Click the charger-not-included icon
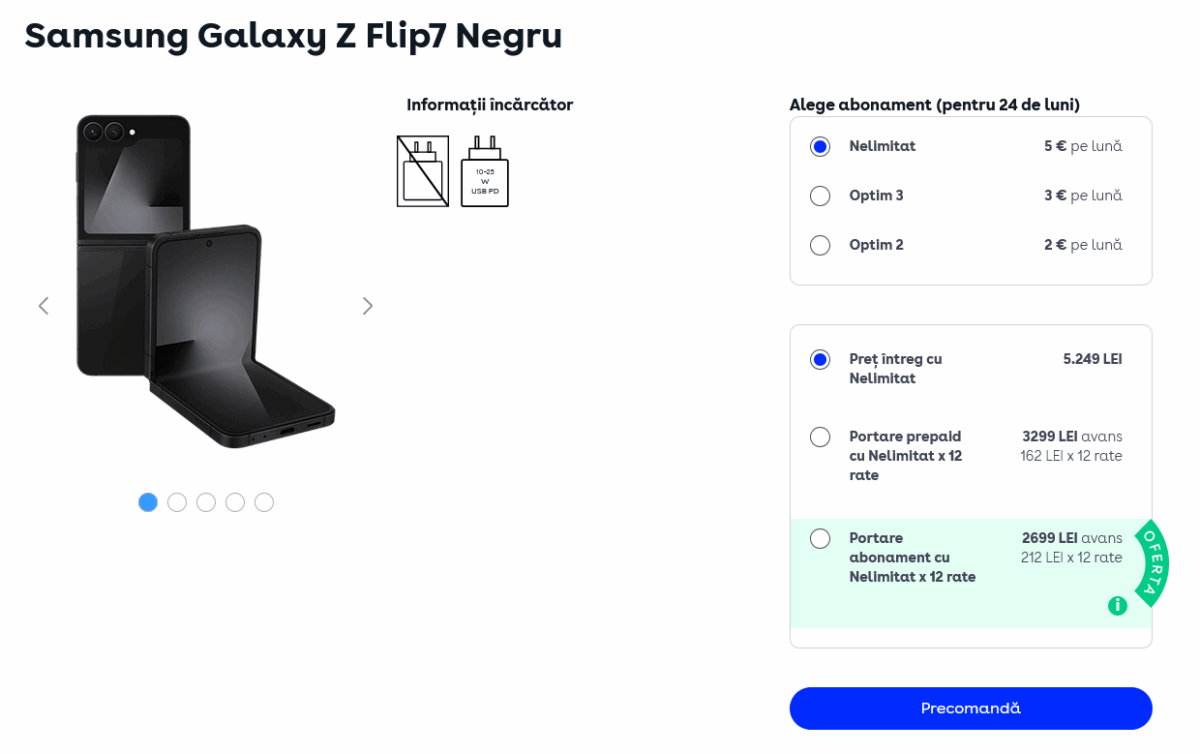 (422, 171)
